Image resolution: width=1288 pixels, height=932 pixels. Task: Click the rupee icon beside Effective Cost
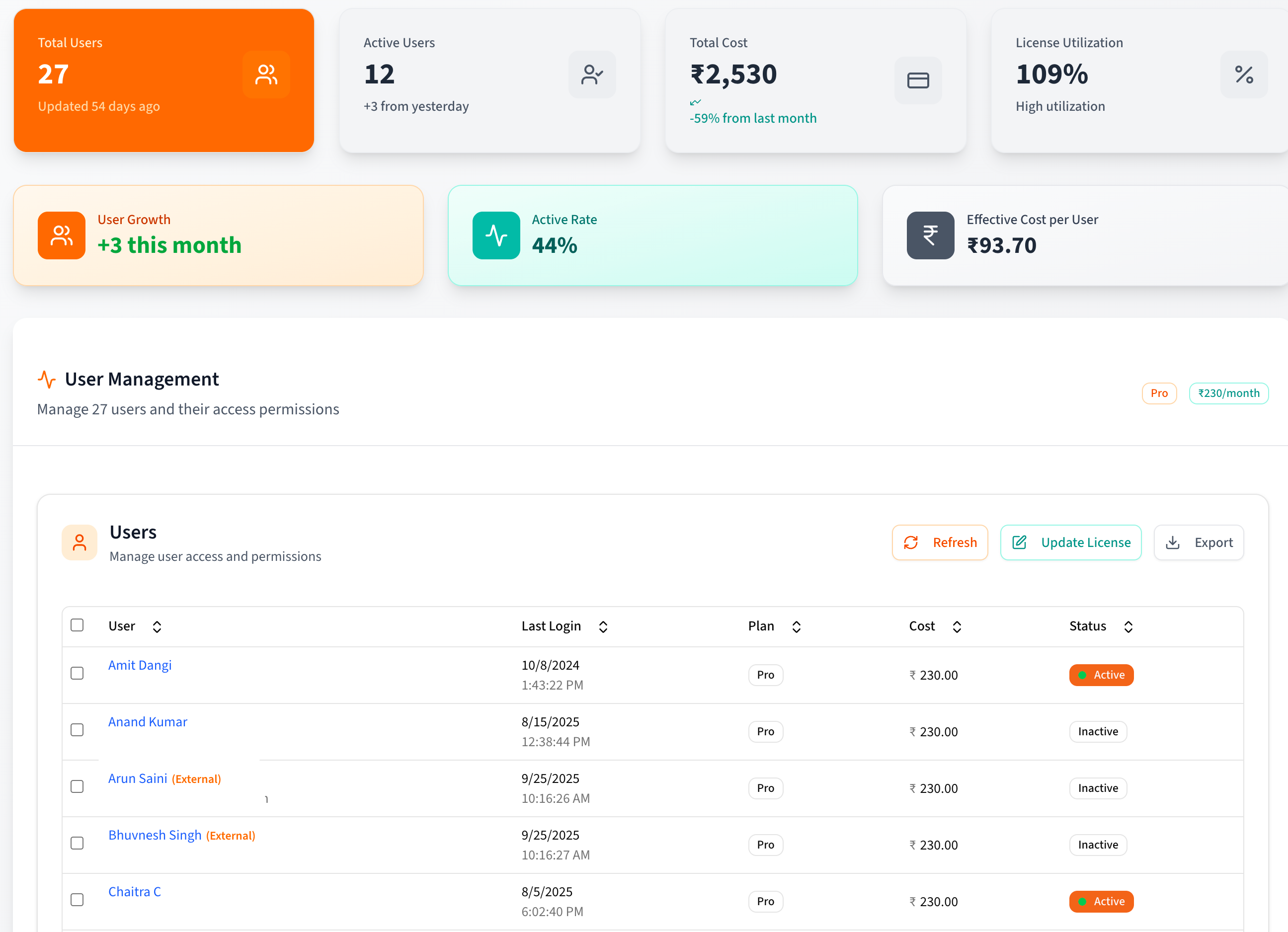click(930, 235)
